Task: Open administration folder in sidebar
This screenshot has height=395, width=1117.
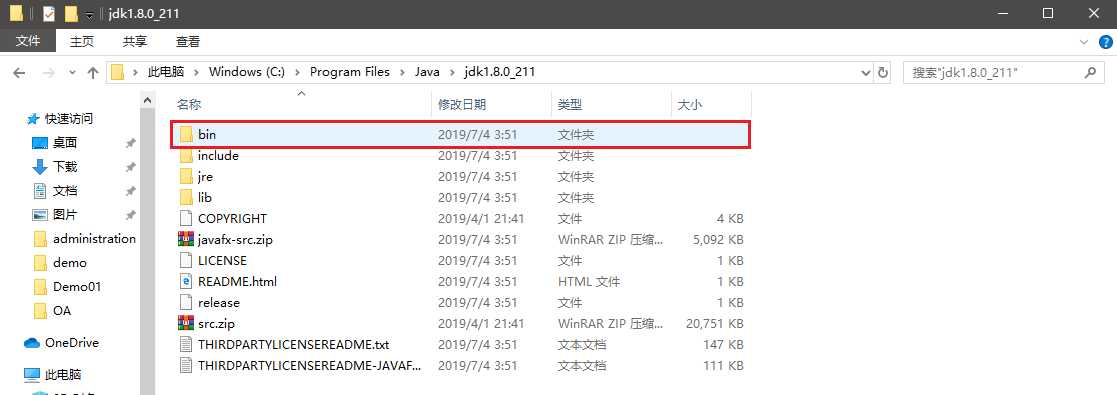Action: [94, 239]
